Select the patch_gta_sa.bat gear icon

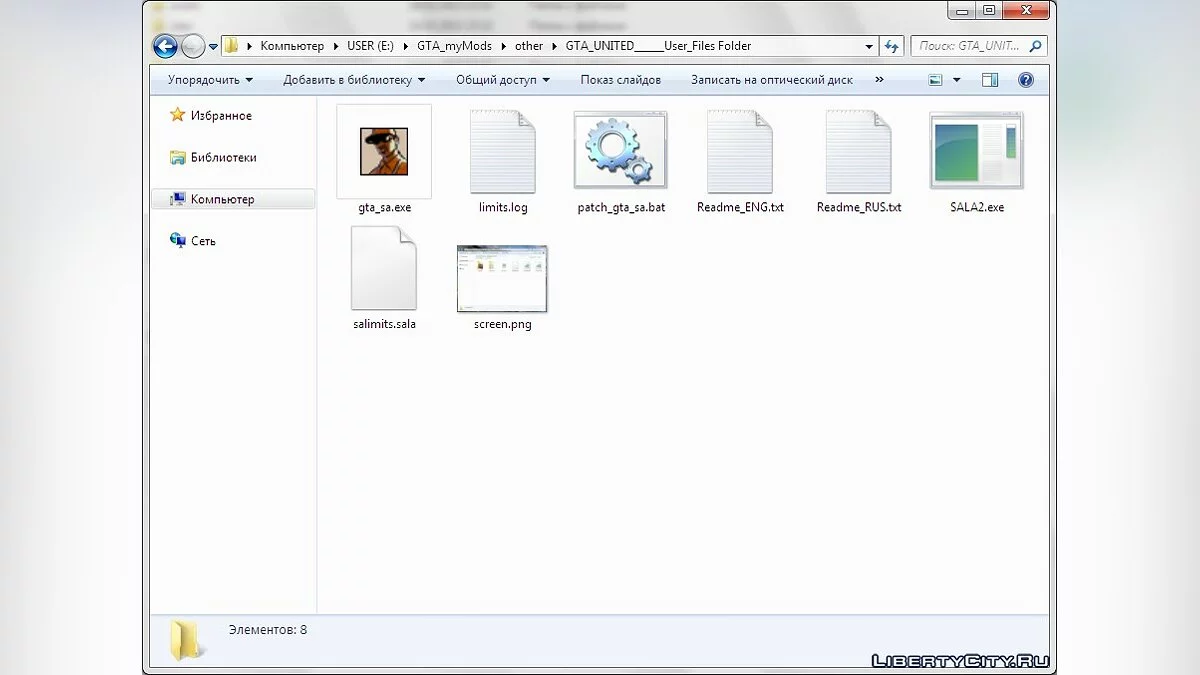tap(620, 151)
